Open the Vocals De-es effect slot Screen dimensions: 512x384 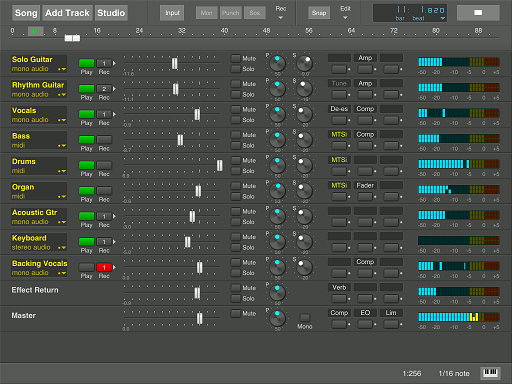click(x=339, y=109)
